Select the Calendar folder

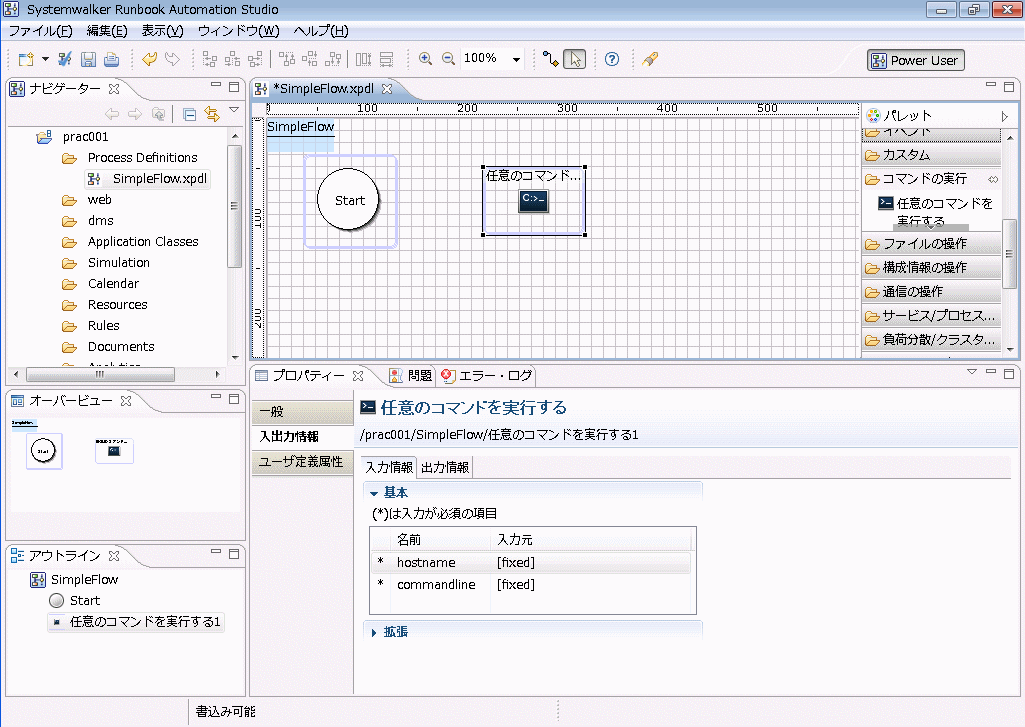tap(114, 283)
